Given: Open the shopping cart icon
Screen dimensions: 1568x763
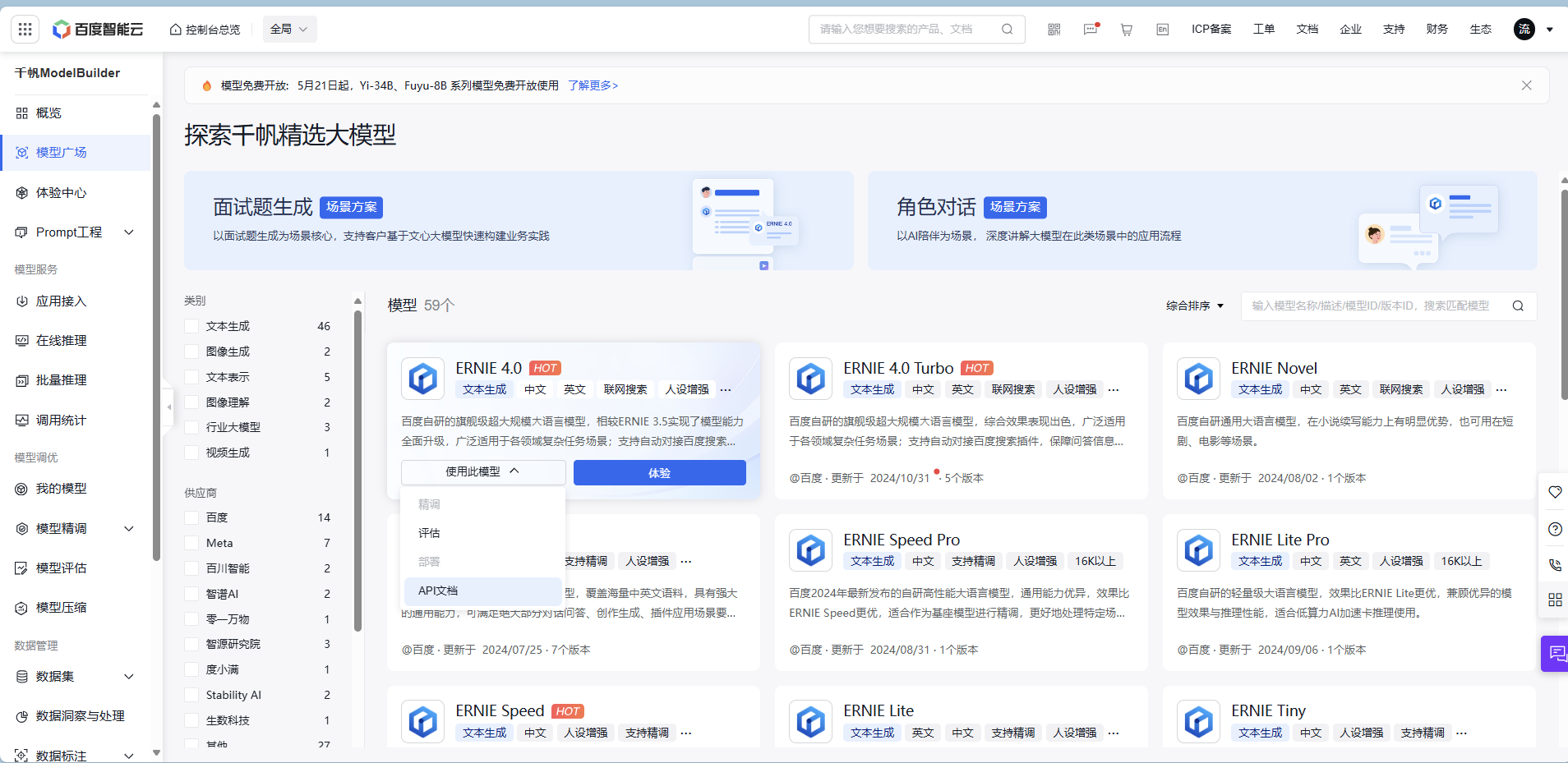Looking at the screenshot, I should click(1127, 30).
